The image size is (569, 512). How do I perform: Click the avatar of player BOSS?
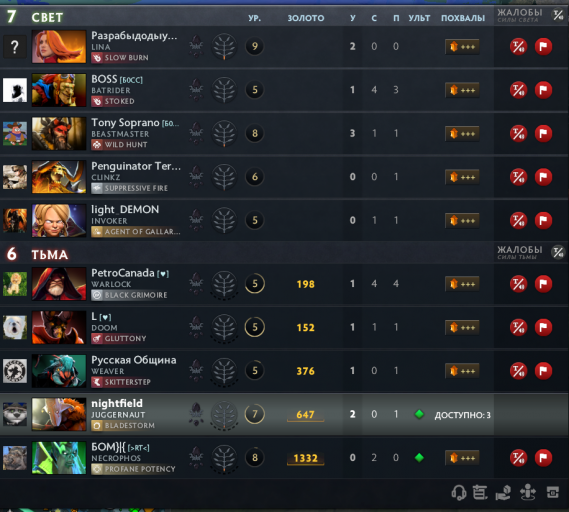pyautogui.click(x=15, y=90)
